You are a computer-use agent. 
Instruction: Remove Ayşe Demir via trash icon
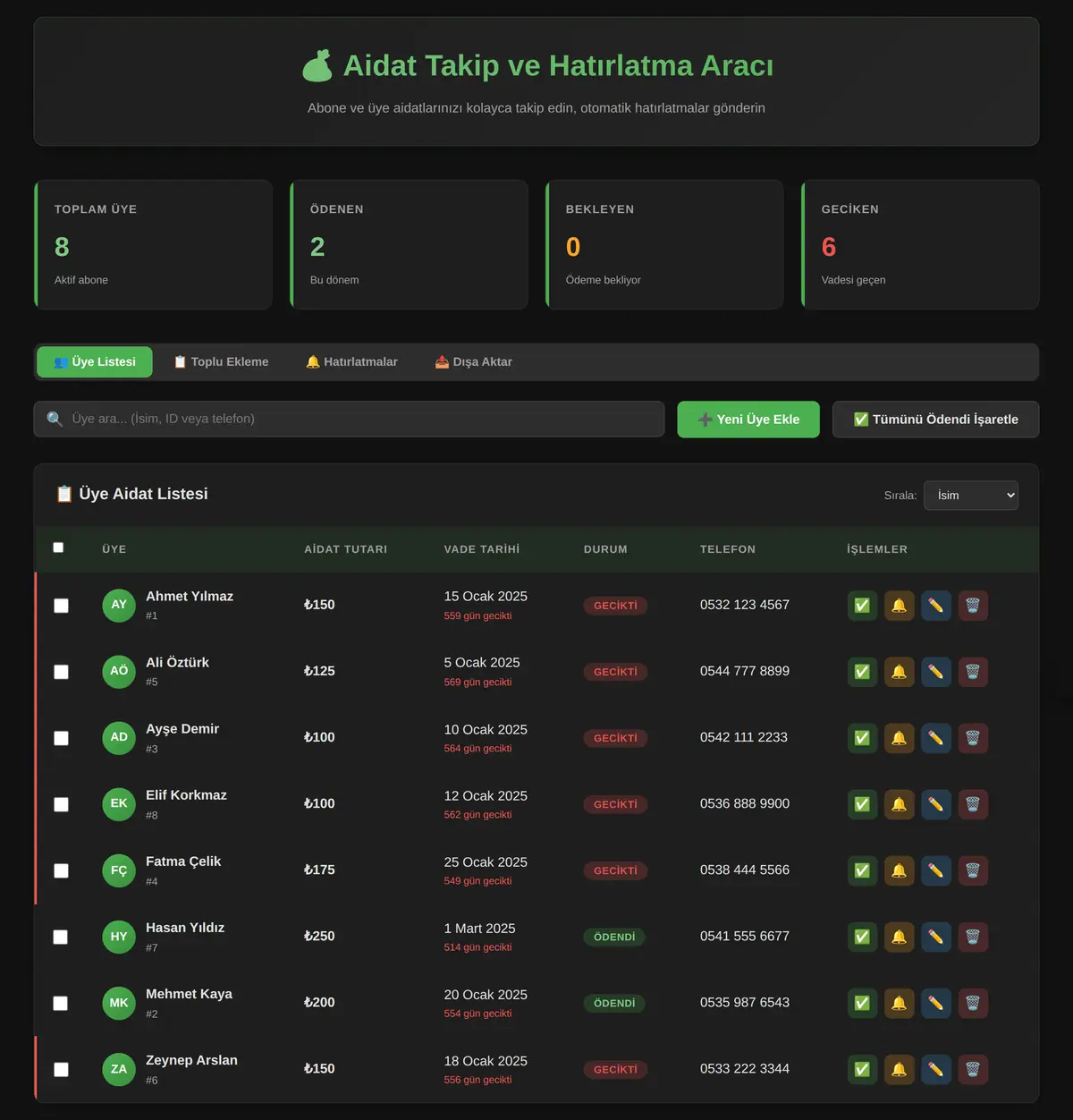coord(973,738)
